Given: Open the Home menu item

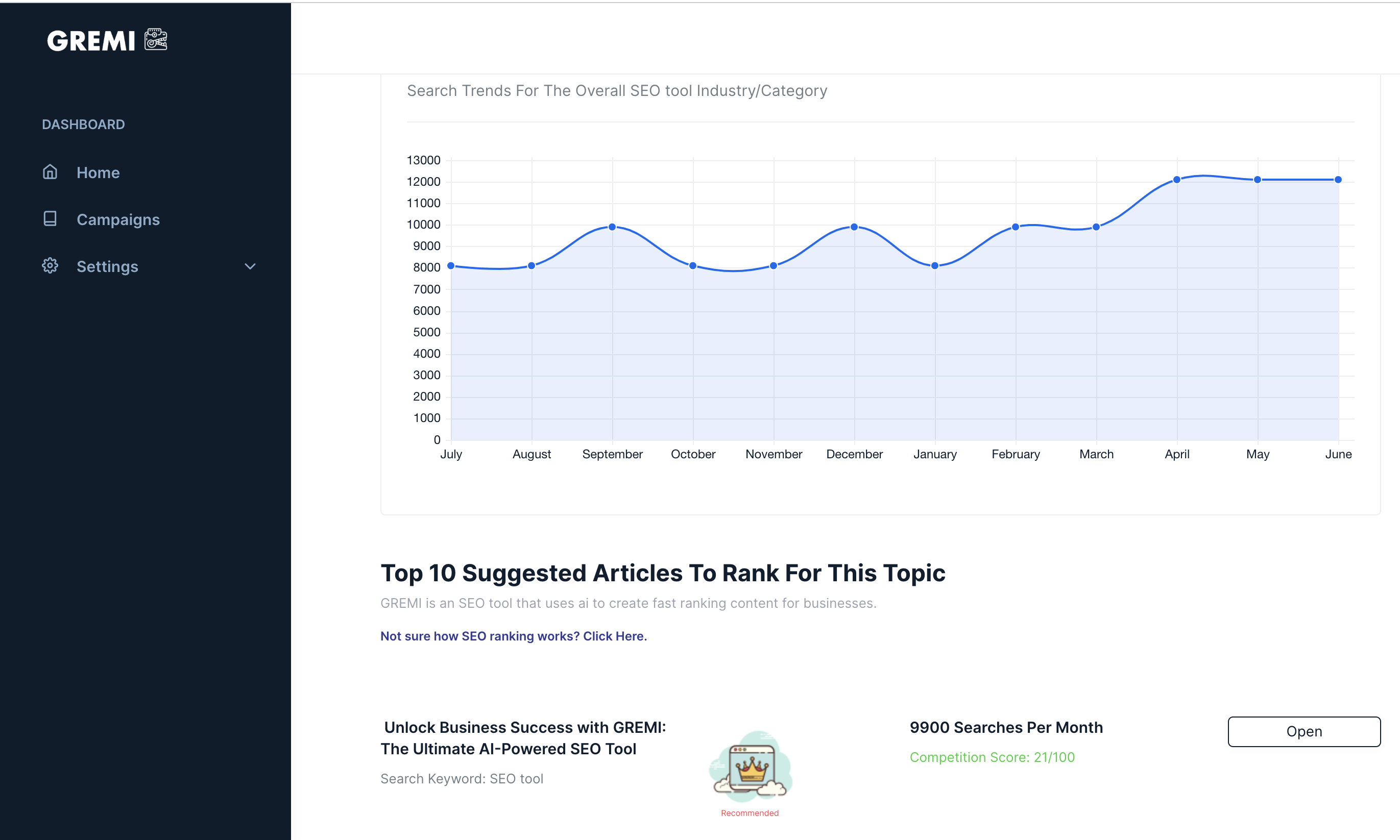Looking at the screenshot, I should tap(98, 172).
